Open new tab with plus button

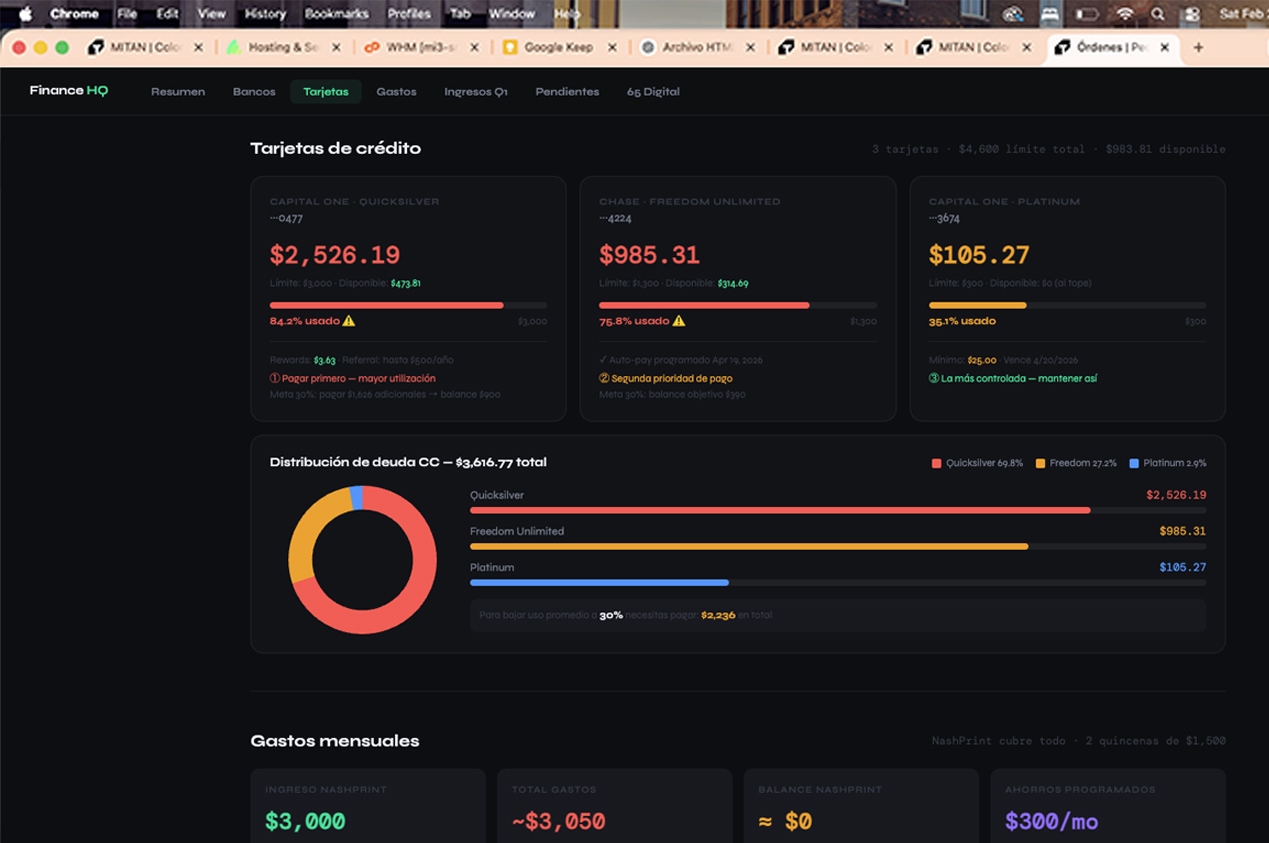1199,47
